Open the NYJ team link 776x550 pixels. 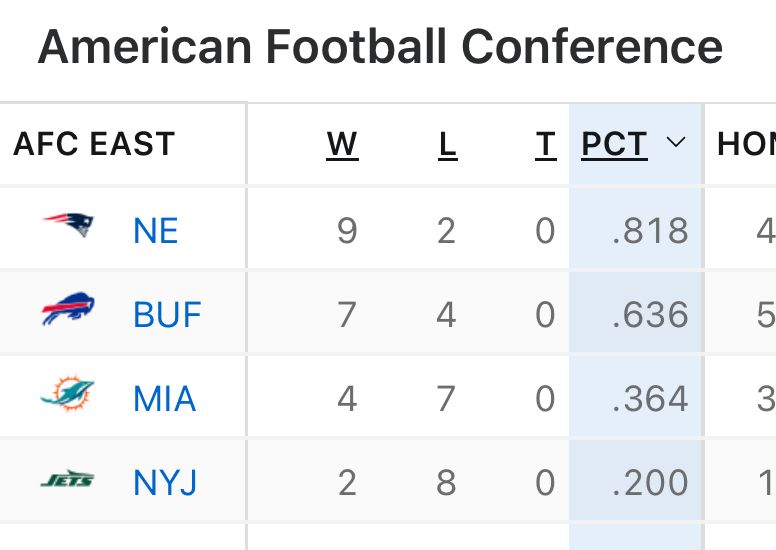pyautogui.click(x=165, y=483)
